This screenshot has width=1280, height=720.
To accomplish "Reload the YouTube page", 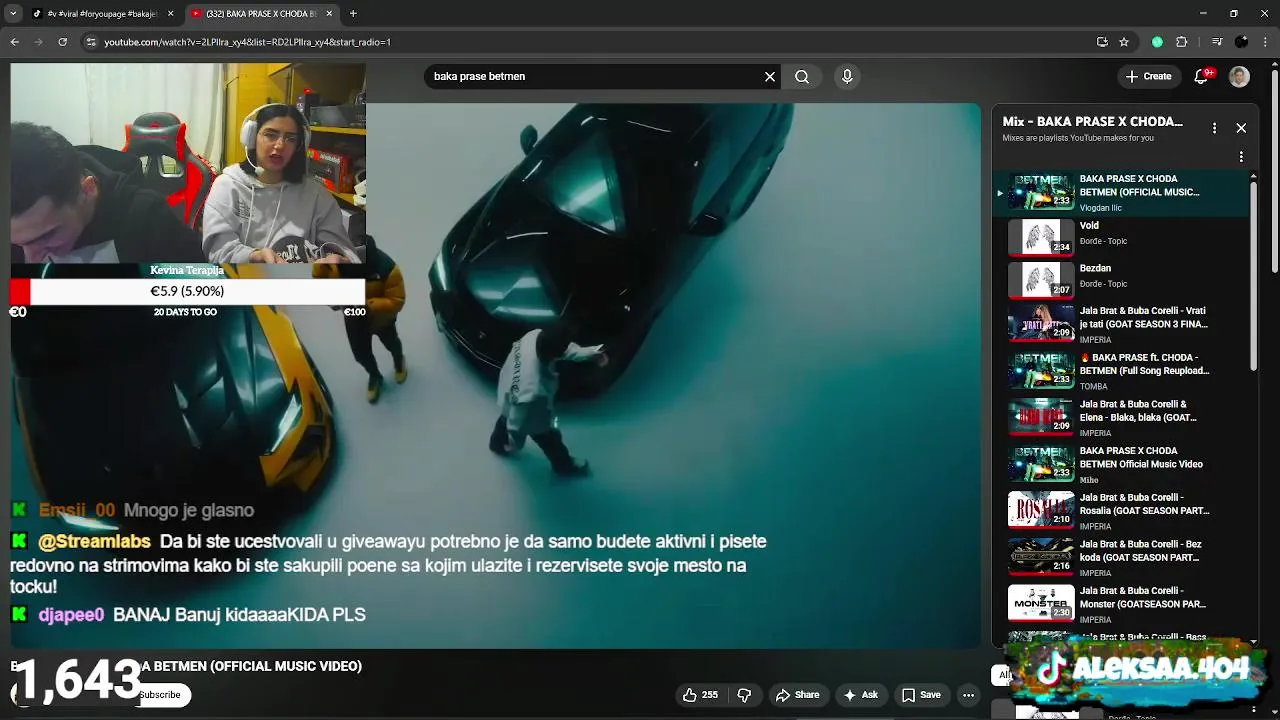I will pyautogui.click(x=62, y=42).
